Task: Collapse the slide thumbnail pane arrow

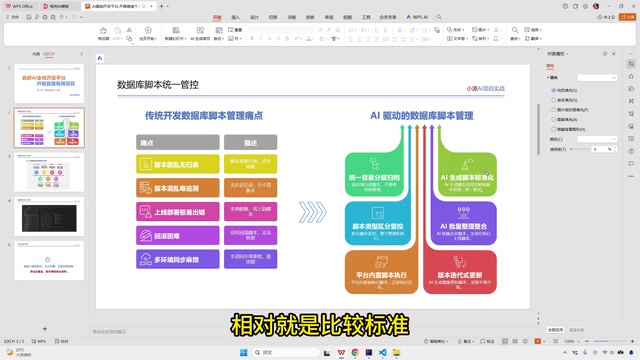Action: pos(82,54)
